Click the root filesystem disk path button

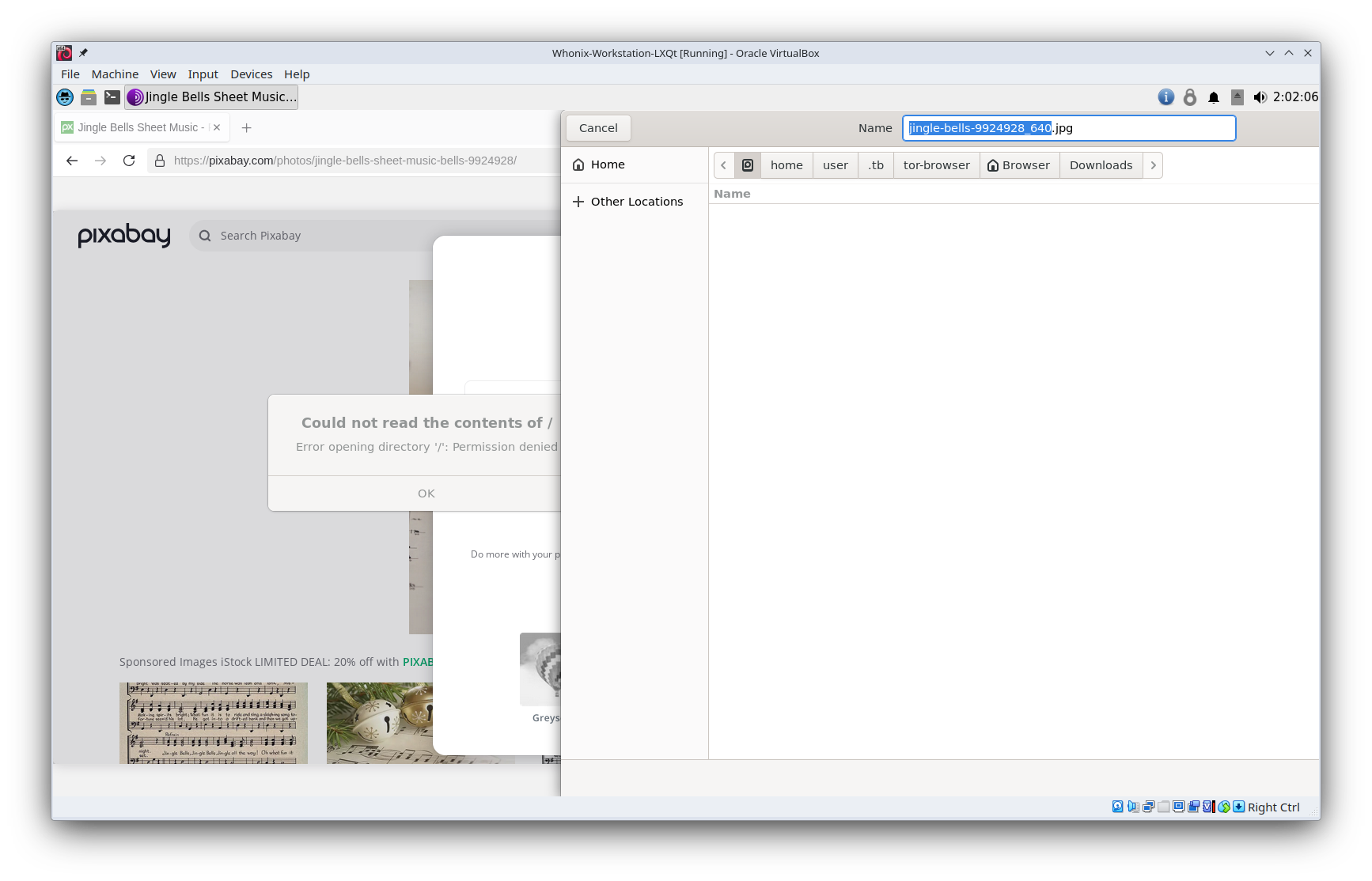tap(748, 165)
